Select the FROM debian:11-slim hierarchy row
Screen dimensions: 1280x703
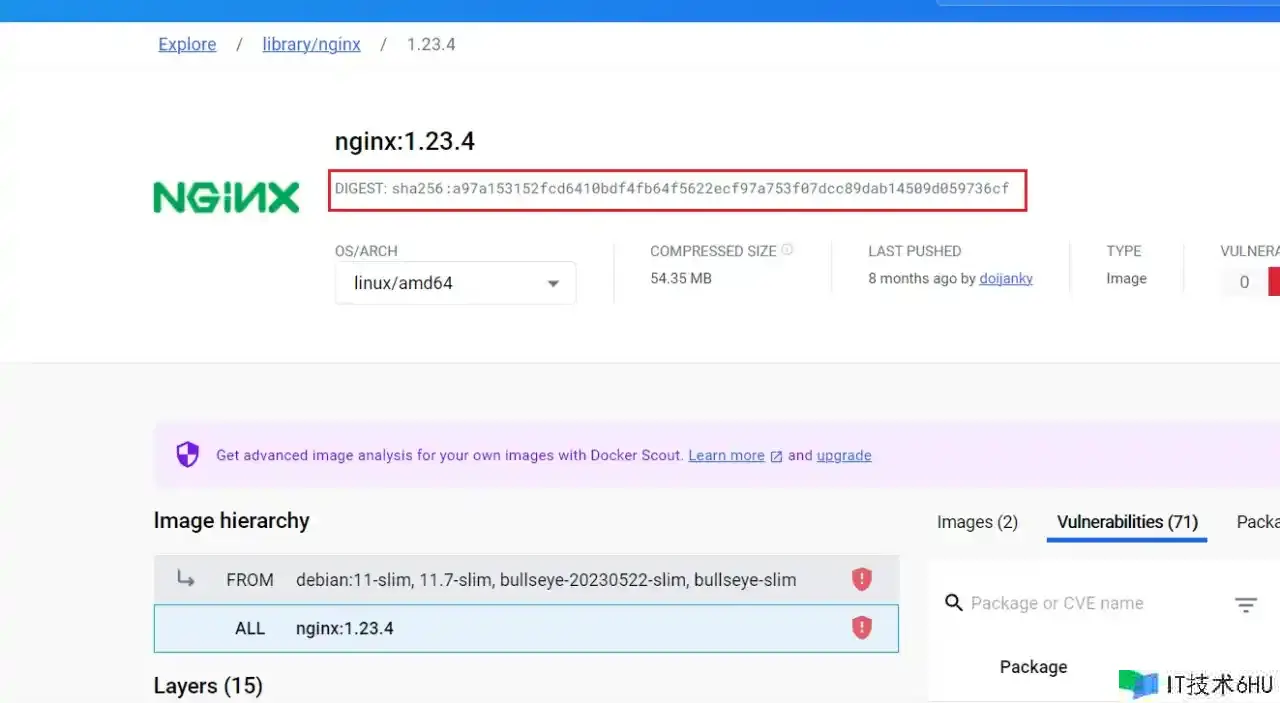pos(526,580)
